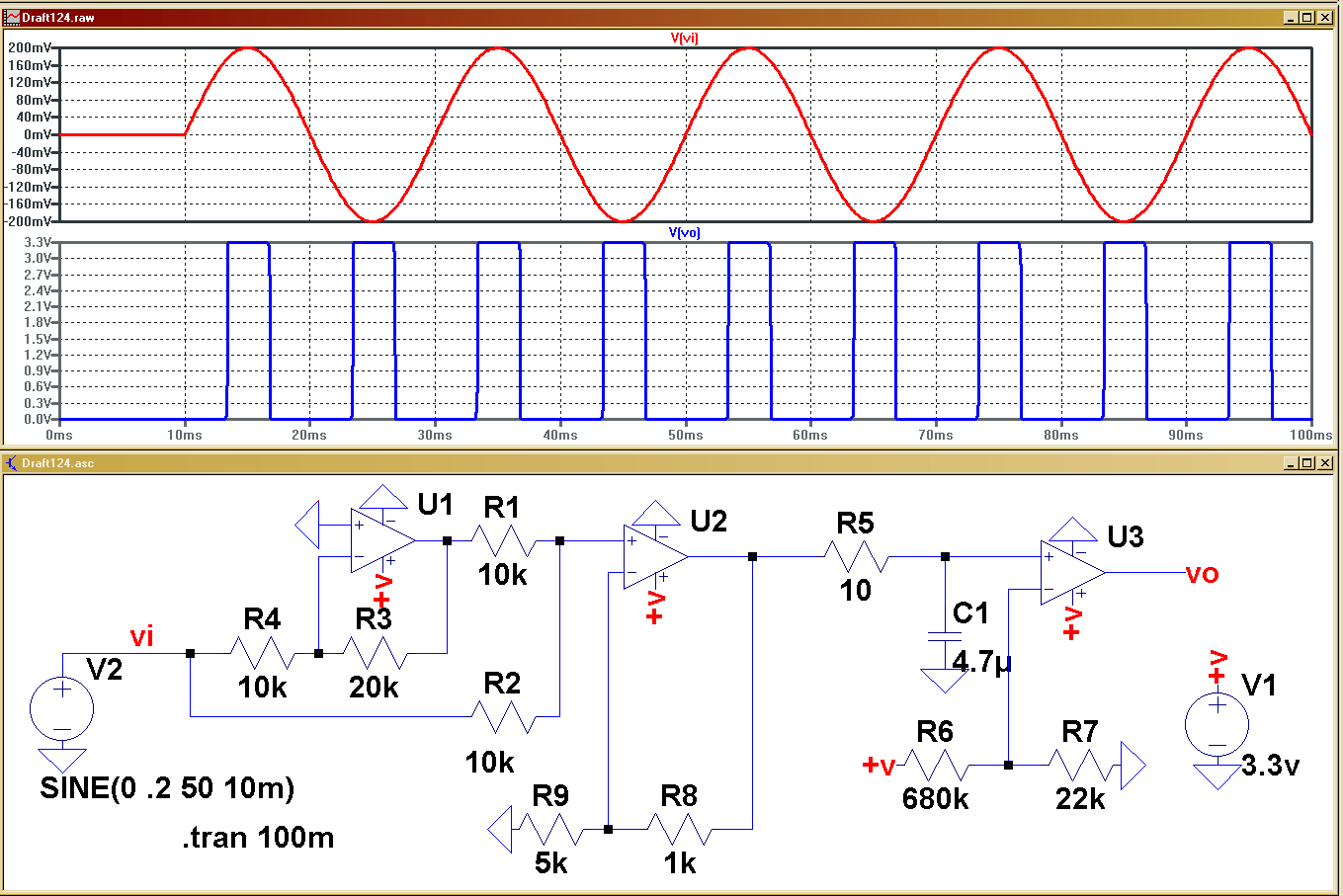Select resistor R7 symbol
Viewport: 1343px width, 896px height.
tap(1080, 765)
